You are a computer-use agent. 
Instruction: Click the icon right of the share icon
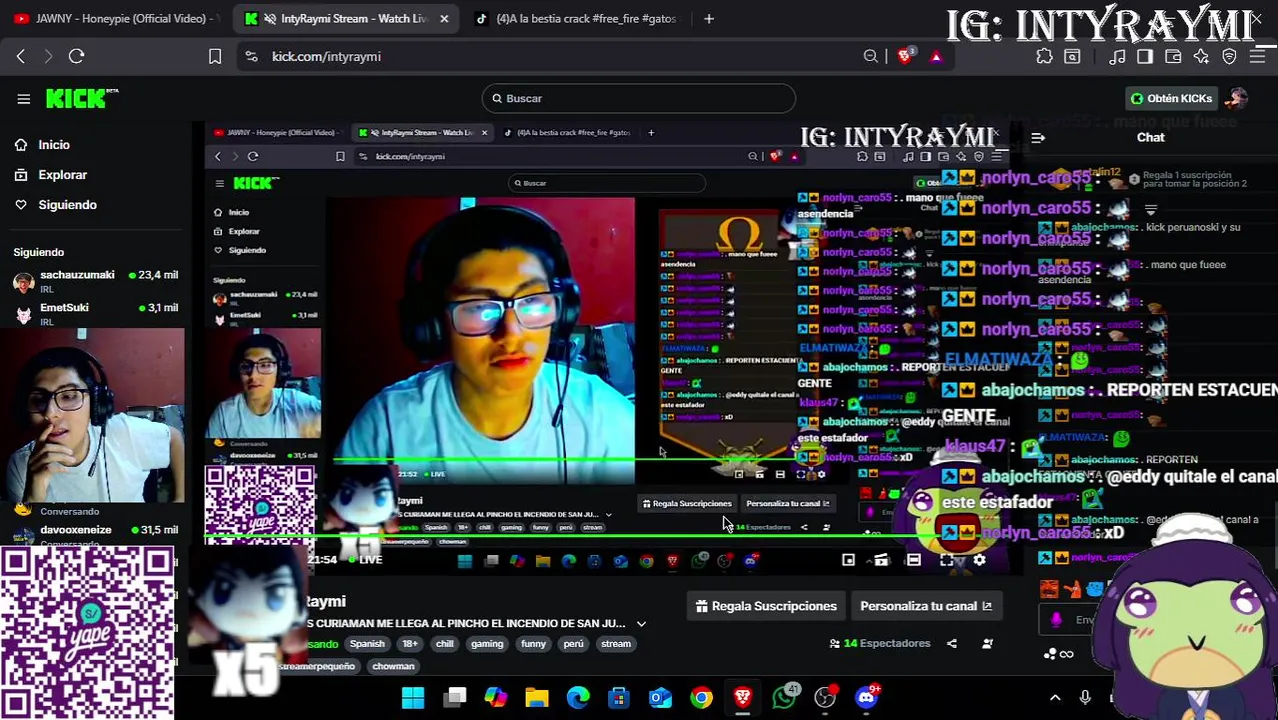pos(987,644)
